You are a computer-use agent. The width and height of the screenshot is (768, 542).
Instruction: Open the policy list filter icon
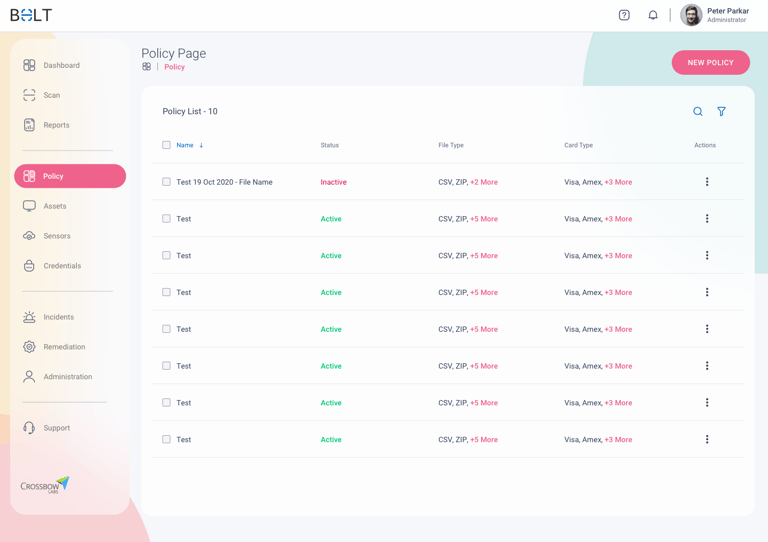[721, 112]
